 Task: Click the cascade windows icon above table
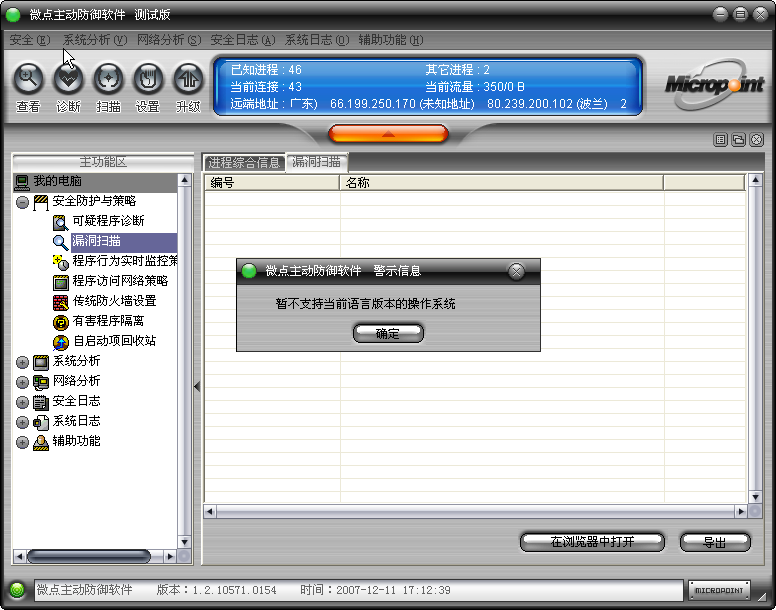point(738,140)
